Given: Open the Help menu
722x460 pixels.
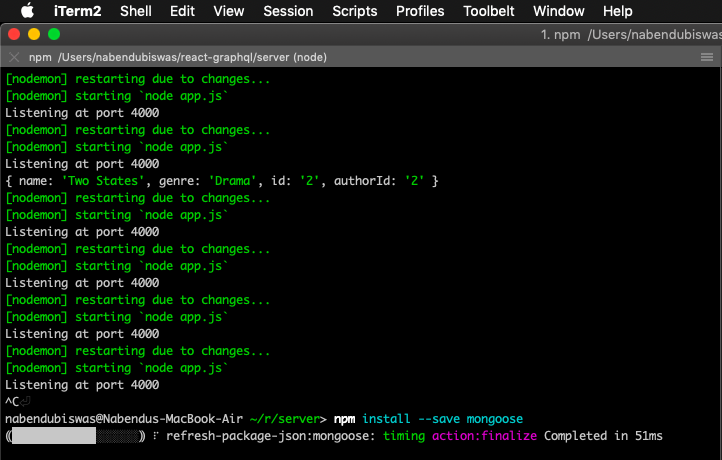Looking at the screenshot, I should point(617,11).
